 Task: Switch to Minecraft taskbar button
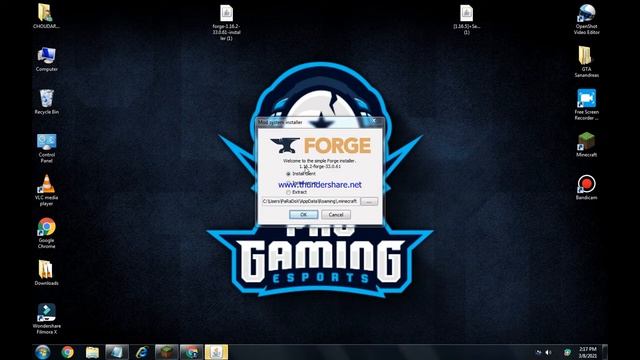coord(167,352)
